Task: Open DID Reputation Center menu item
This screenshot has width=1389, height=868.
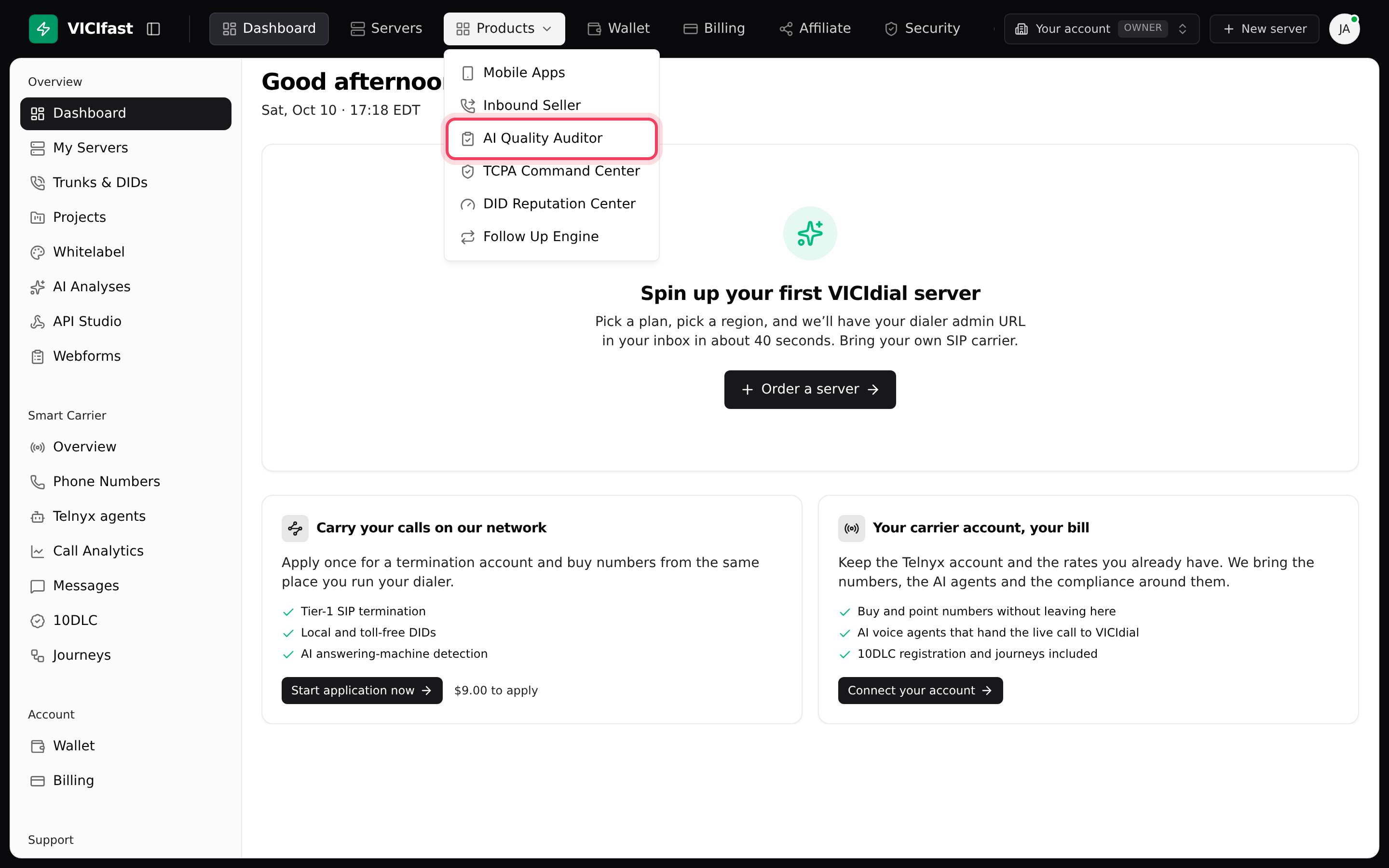Action: [x=551, y=204]
